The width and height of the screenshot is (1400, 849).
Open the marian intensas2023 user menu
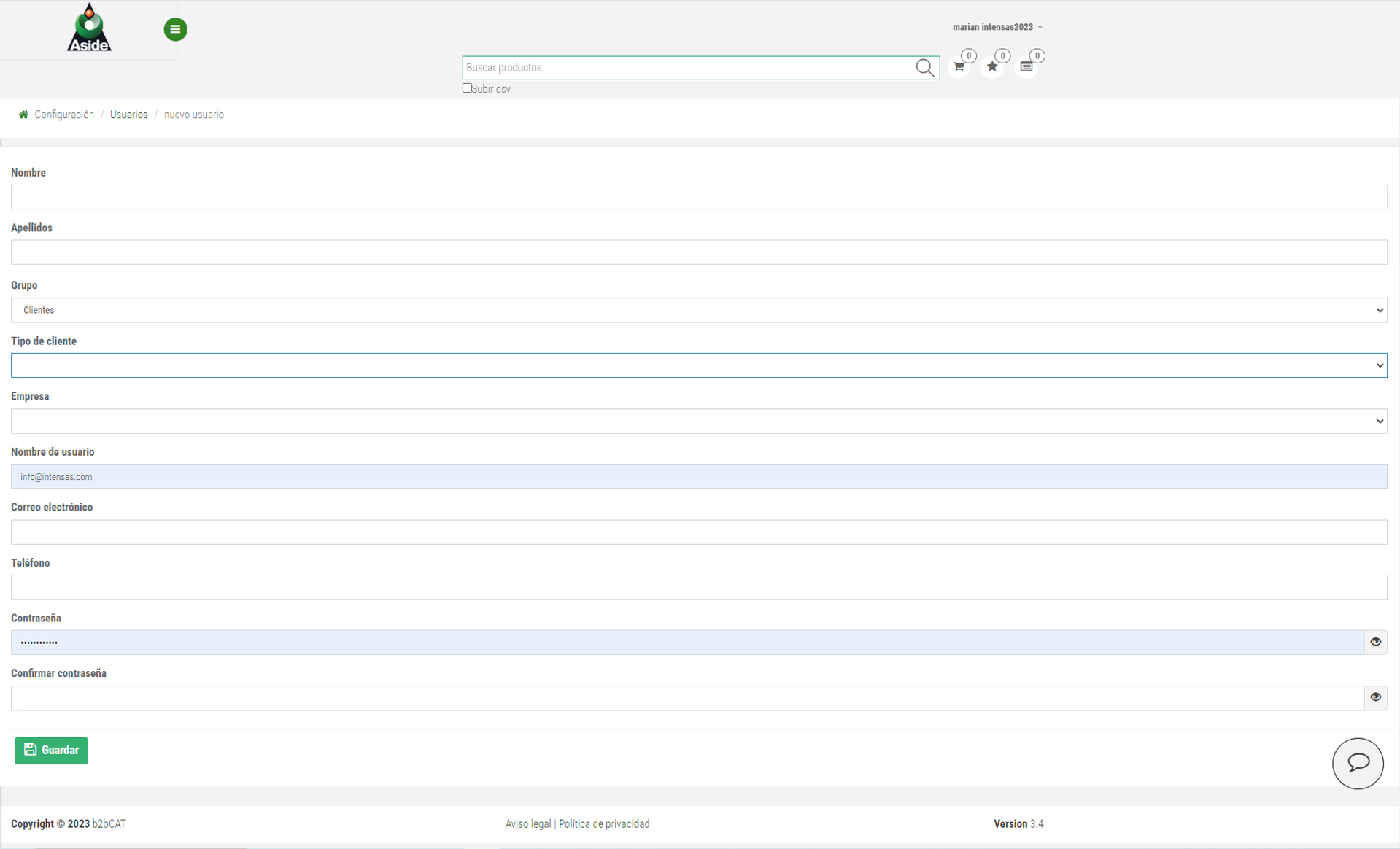(x=997, y=27)
